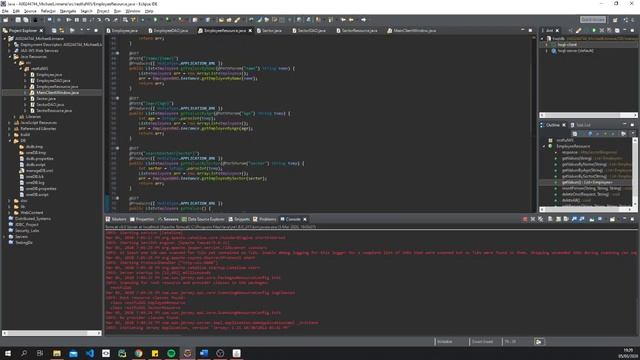This screenshot has height=360, width=640.
Task: Select manageDB.xml in DB folder
Action: pyautogui.click(x=39, y=171)
